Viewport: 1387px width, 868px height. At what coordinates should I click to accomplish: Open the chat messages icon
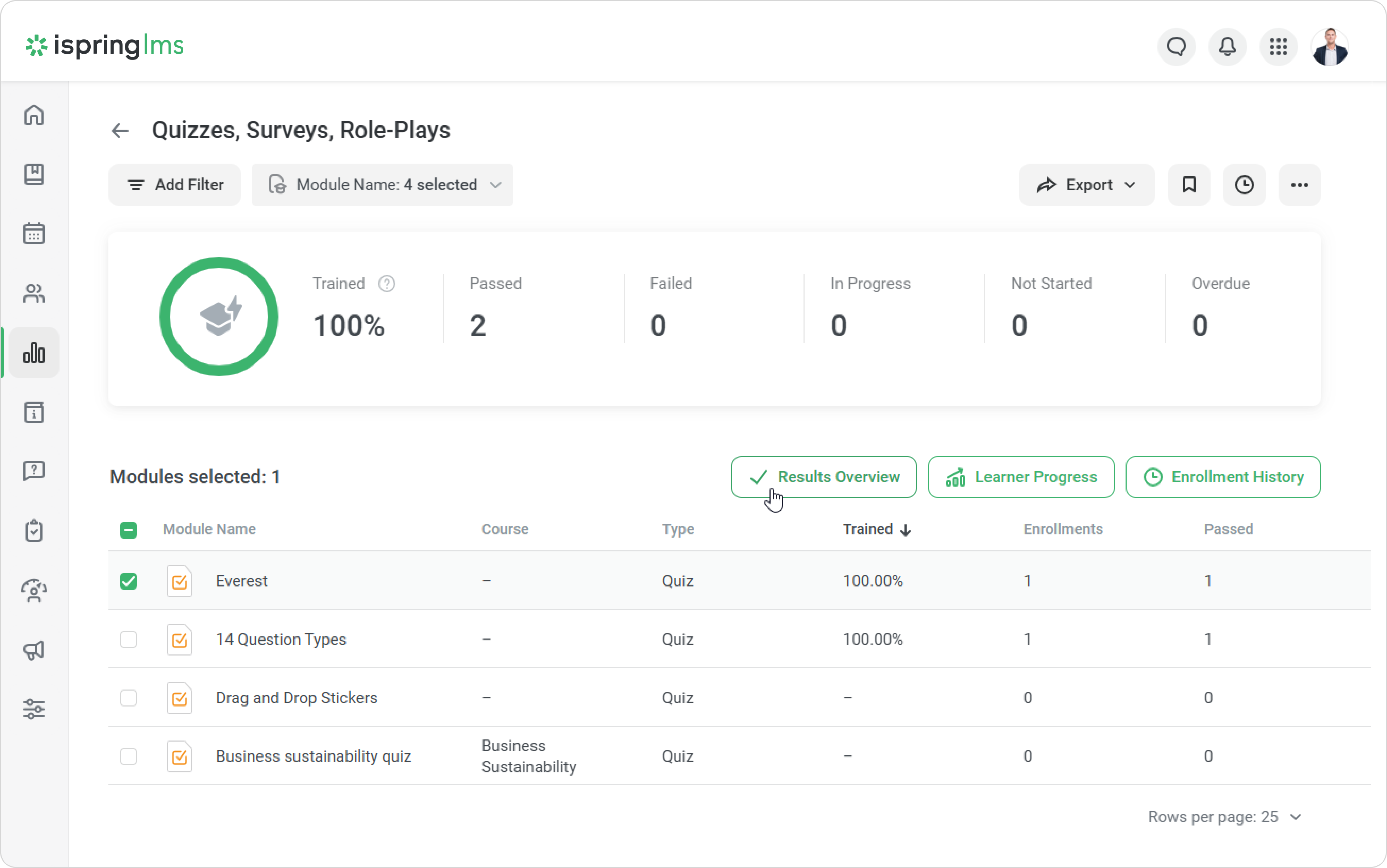1176,46
